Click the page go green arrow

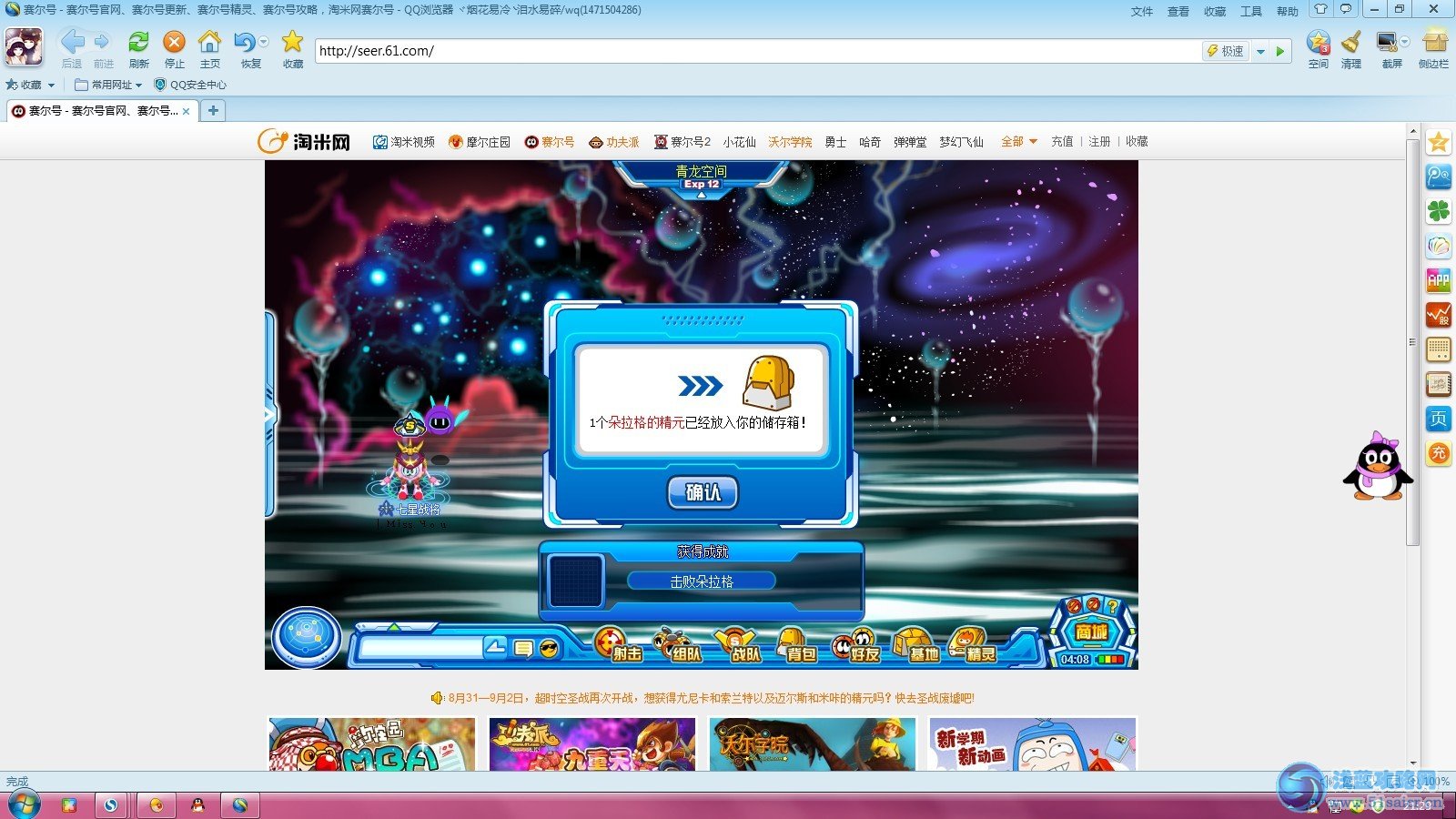(1280, 52)
